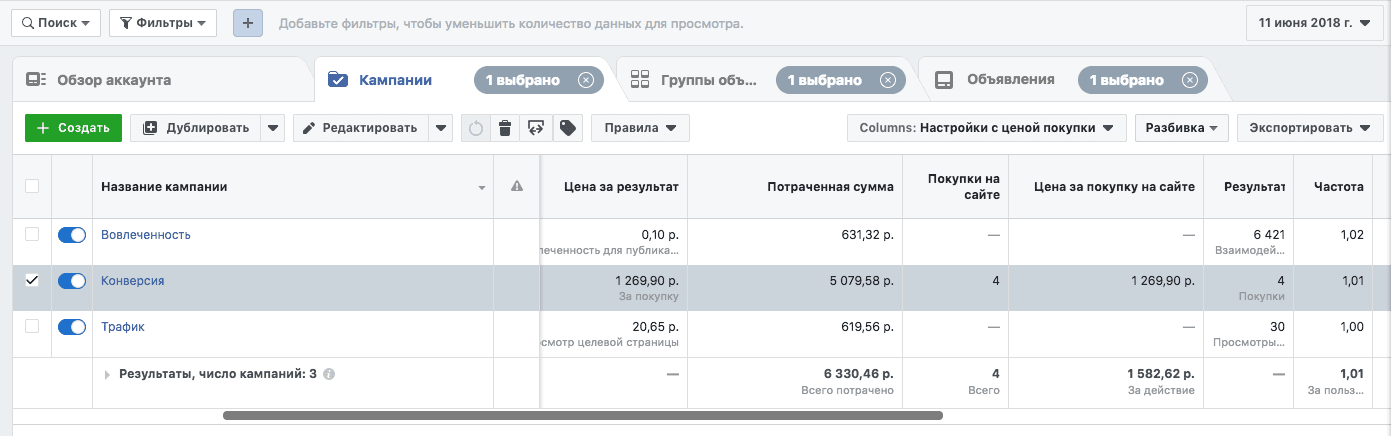Switch to the Обзор аккаунта tab
1391x436 pixels.
point(113,80)
